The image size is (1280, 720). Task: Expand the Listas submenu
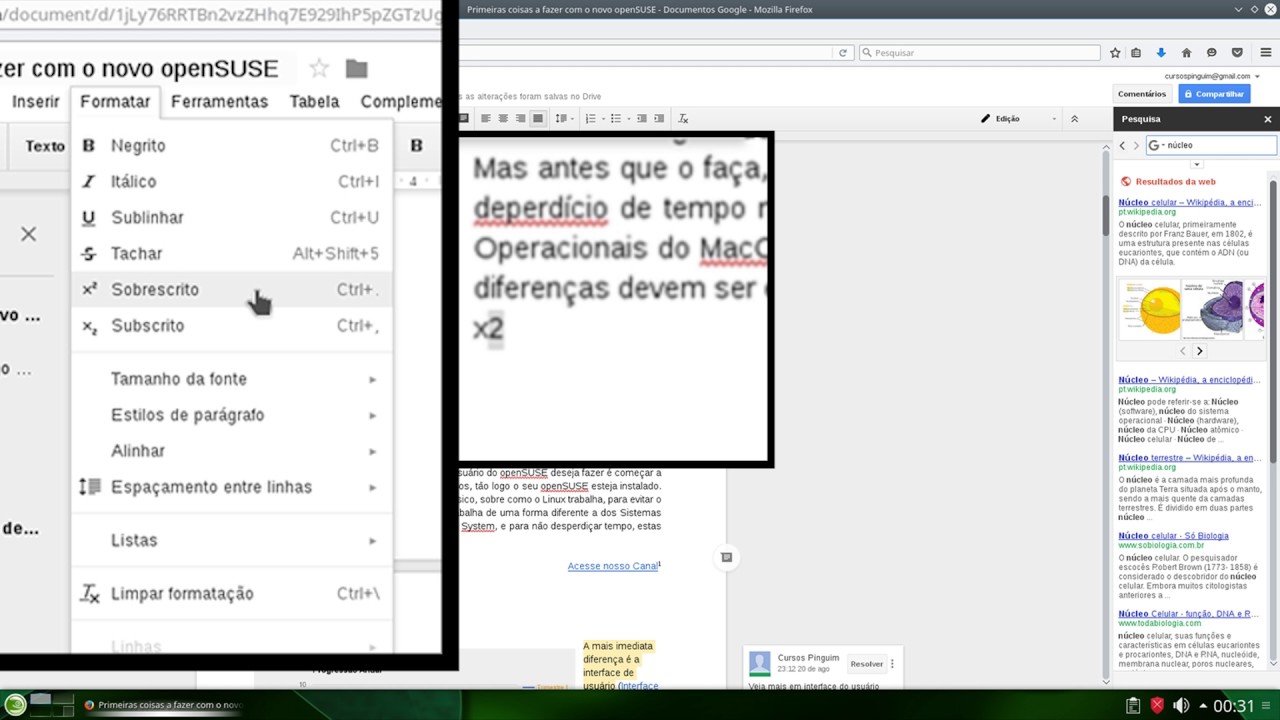(232, 540)
